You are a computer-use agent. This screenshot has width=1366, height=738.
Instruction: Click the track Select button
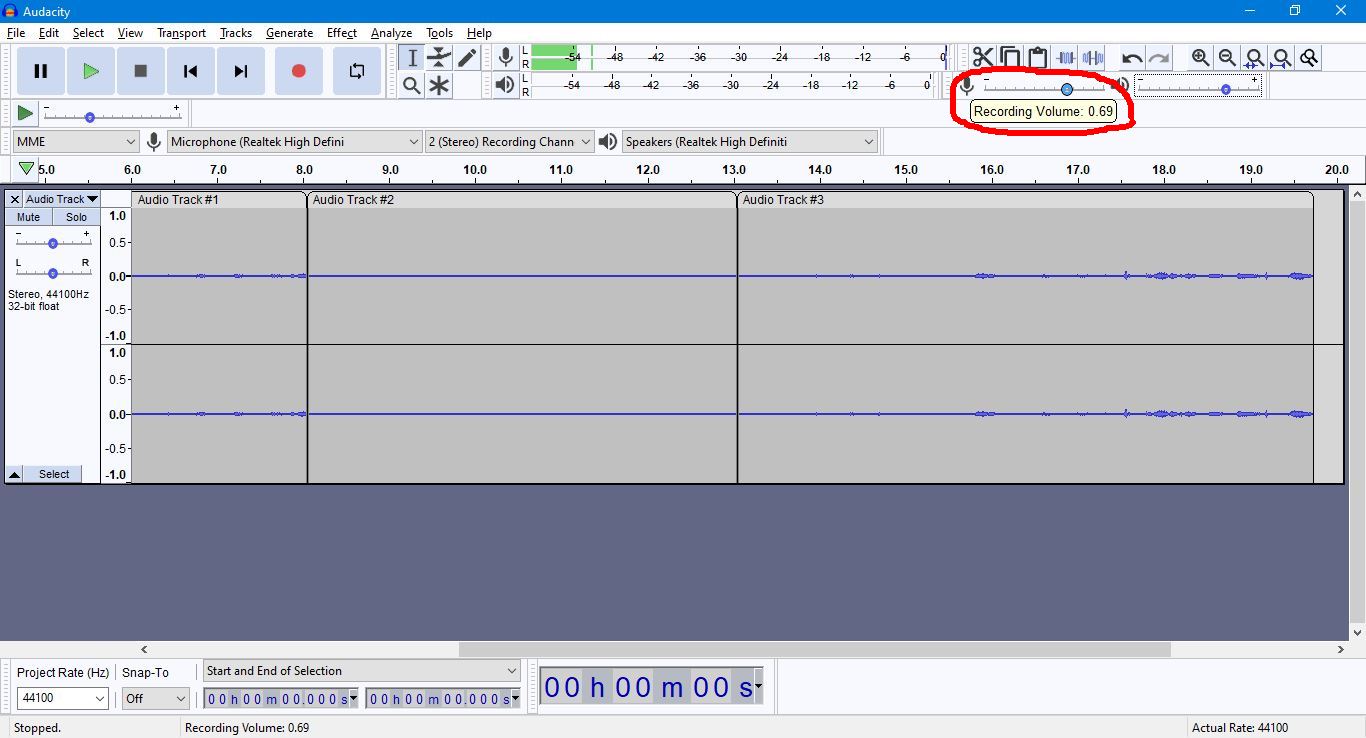(55, 474)
